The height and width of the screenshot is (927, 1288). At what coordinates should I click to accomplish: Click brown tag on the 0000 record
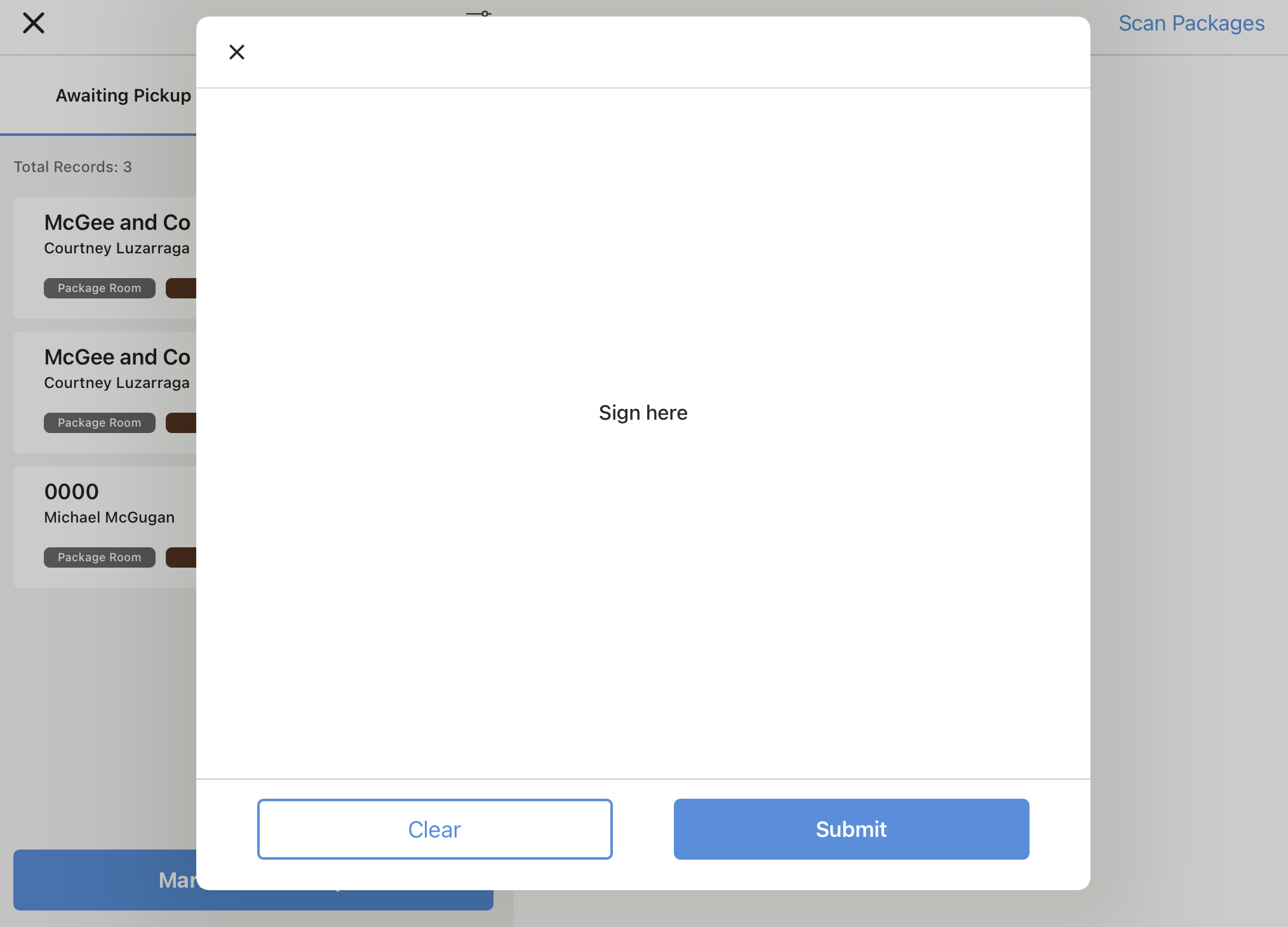(182, 557)
